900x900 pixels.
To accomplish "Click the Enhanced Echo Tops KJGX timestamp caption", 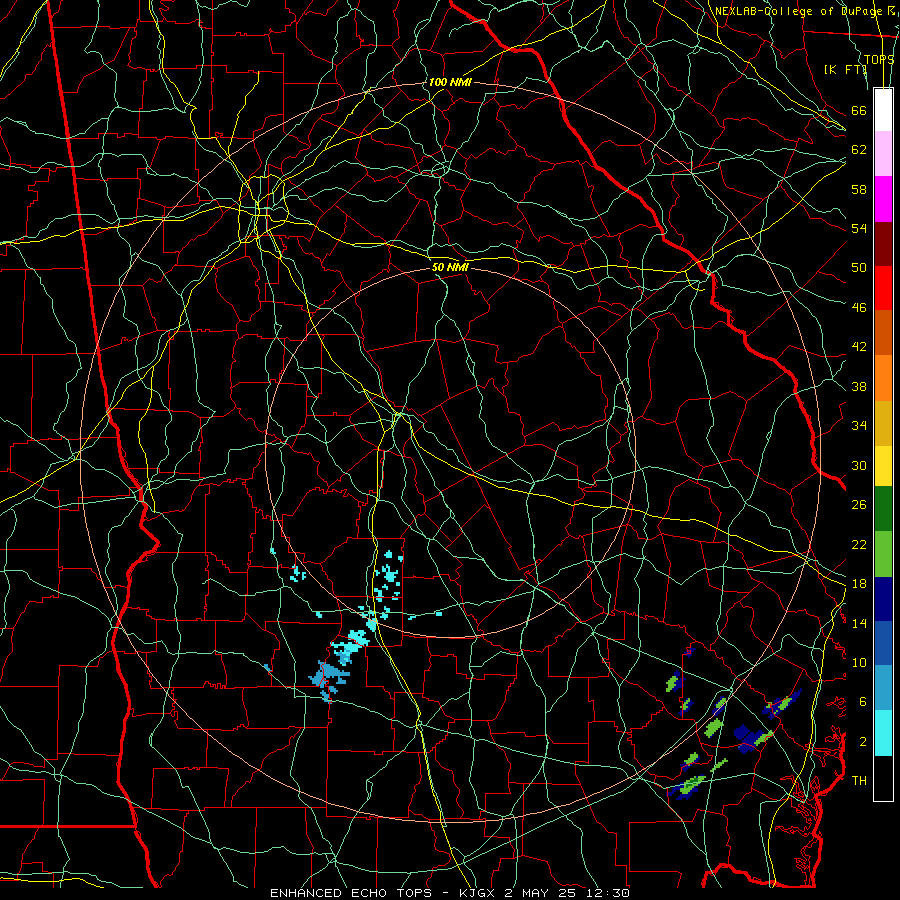I will 450,893.
